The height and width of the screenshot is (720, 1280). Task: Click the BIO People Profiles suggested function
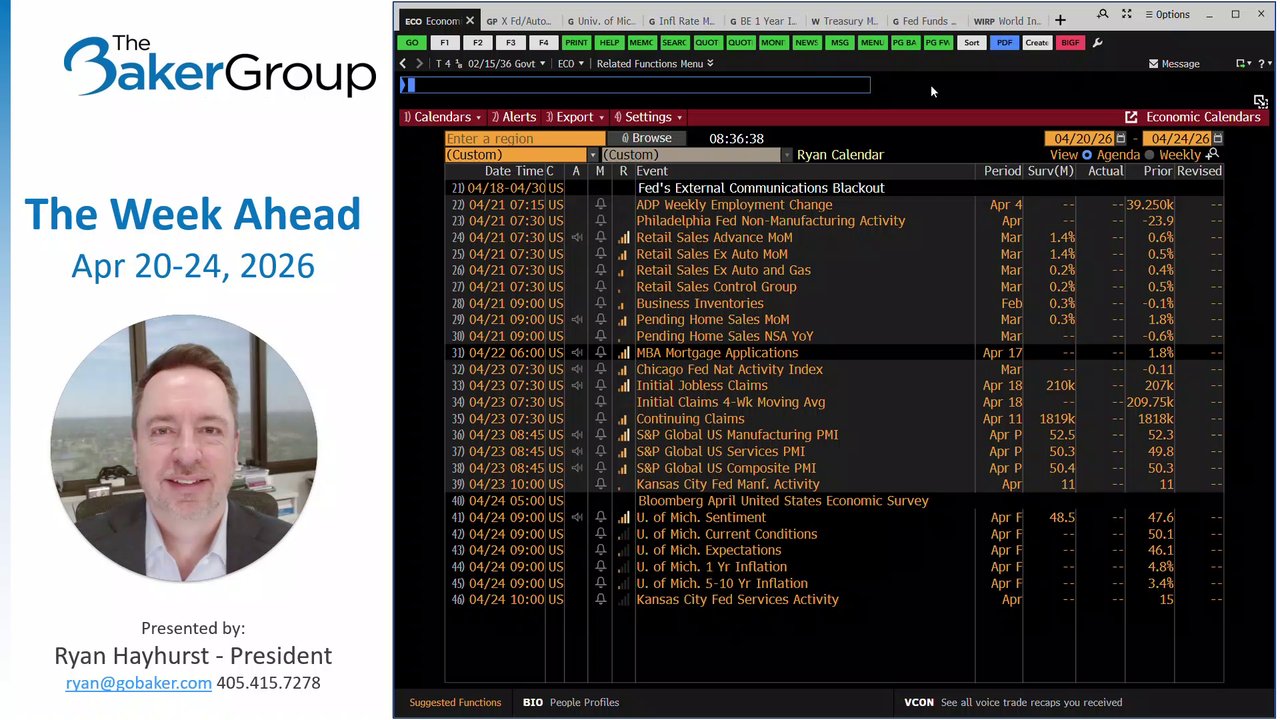pyautogui.click(x=571, y=702)
